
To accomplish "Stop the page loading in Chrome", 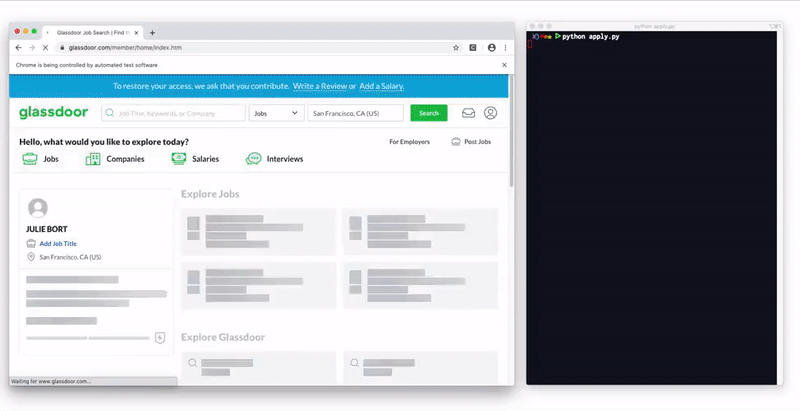I will click(45, 47).
